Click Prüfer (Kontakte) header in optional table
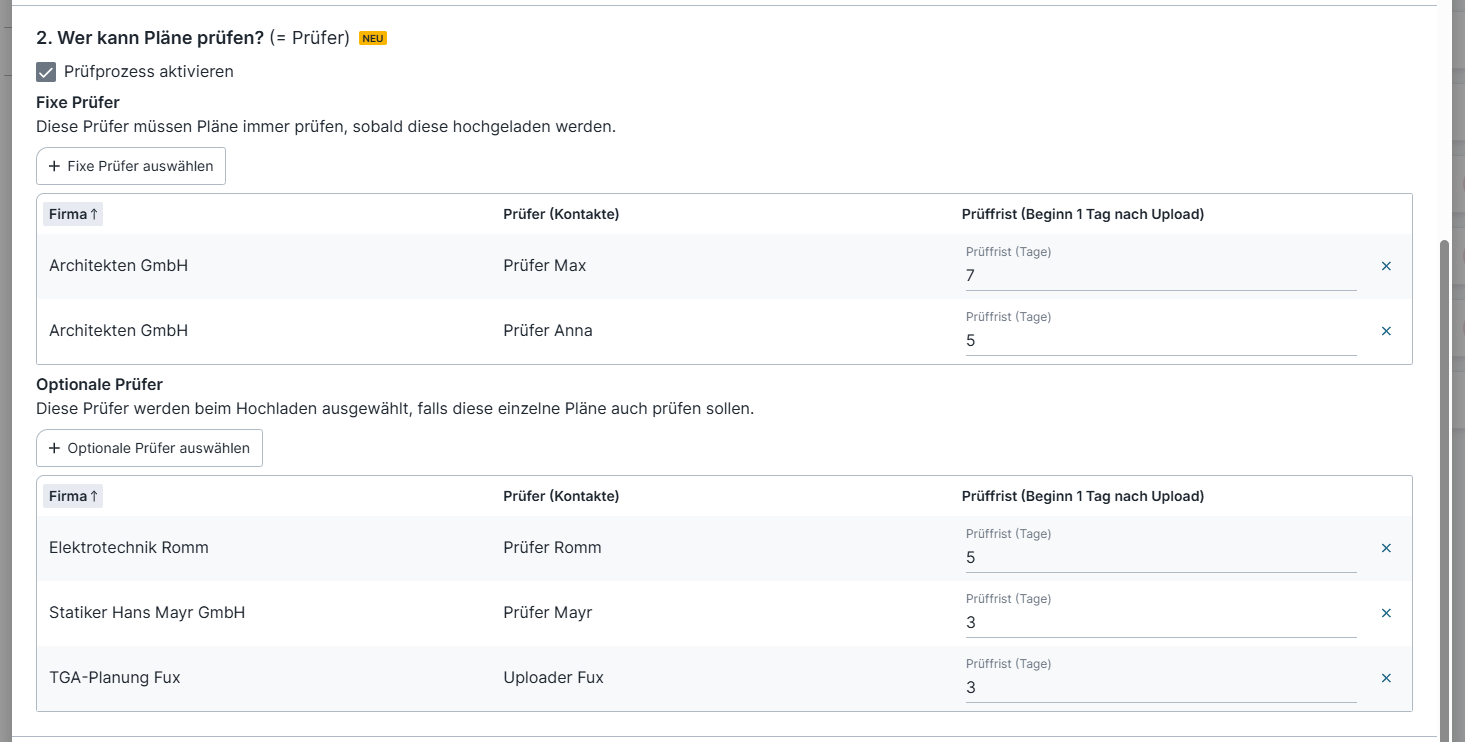 tap(561, 496)
